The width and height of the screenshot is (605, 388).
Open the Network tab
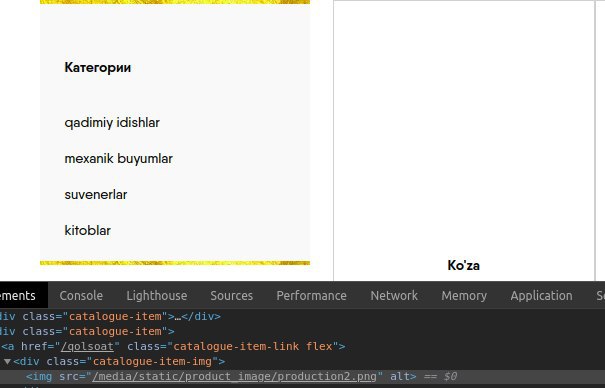(x=394, y=295)
